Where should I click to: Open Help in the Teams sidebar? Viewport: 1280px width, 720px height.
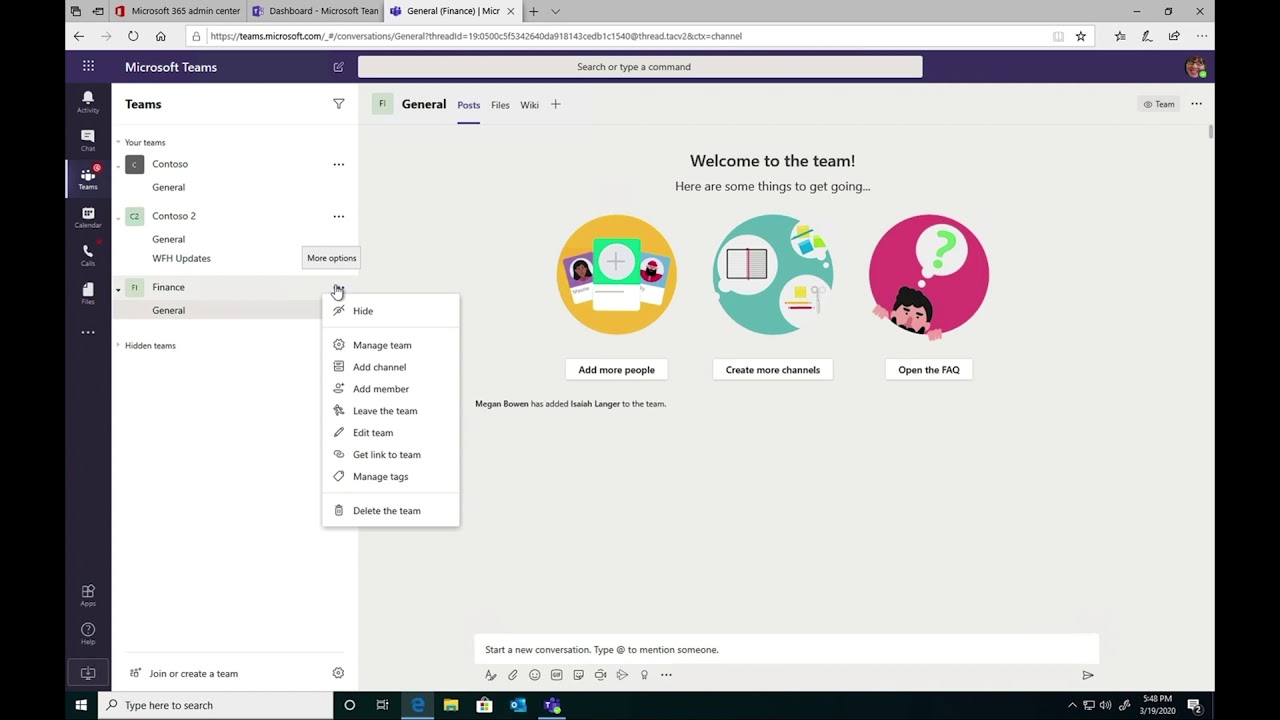(88, 633)
